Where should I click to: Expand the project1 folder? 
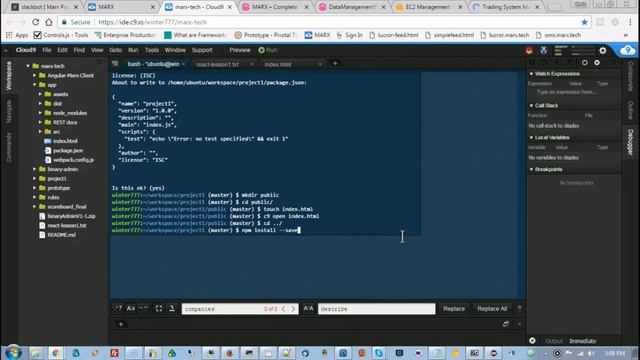point(35,178)
